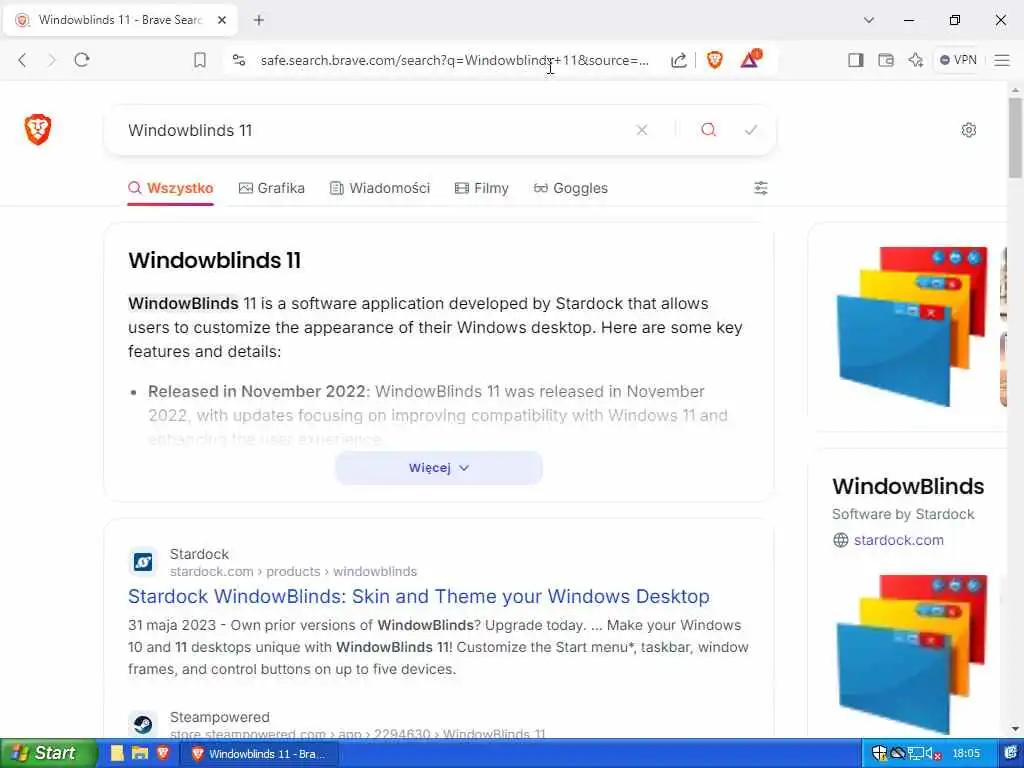Close the Windowblinds 11 browser tab
1024x768 pixels.
click(x=222, y=20)
